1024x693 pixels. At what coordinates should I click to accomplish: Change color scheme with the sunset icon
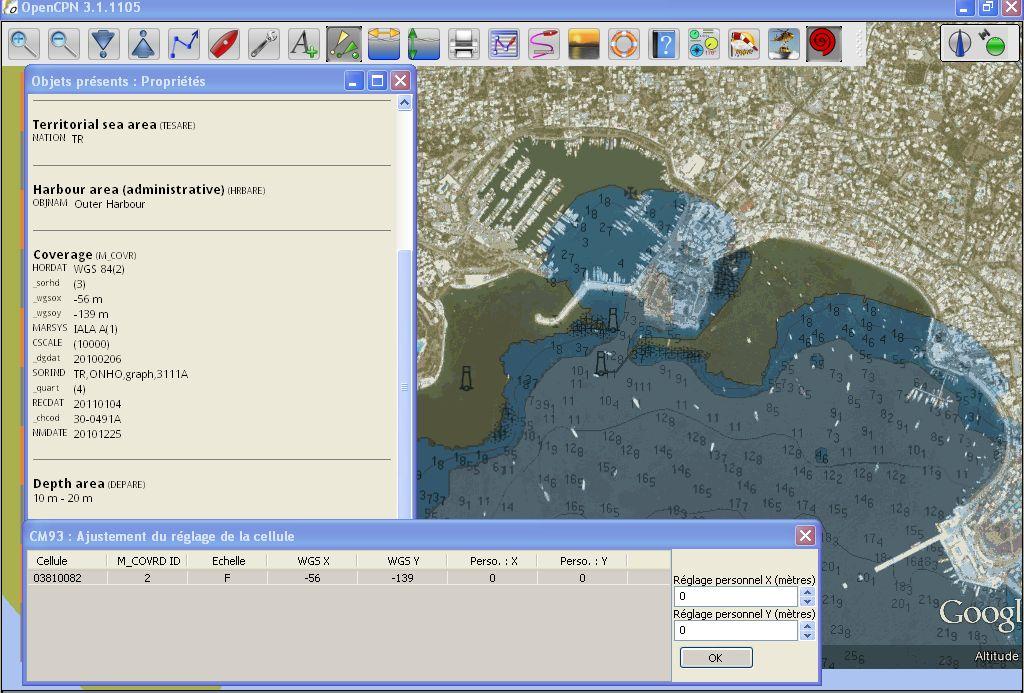coord(584,44)
